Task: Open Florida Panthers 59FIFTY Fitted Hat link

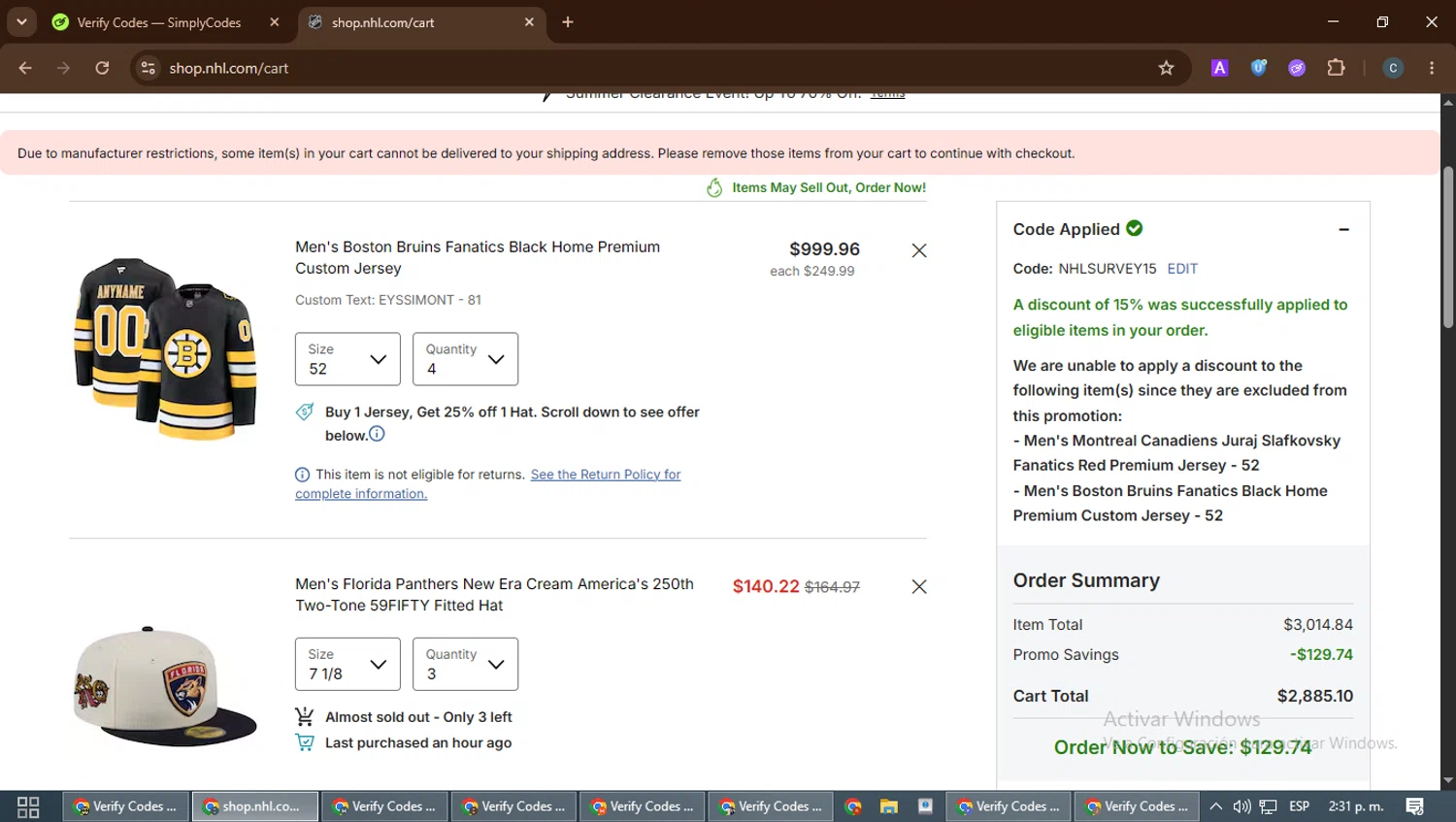Action: coord(494,594)
